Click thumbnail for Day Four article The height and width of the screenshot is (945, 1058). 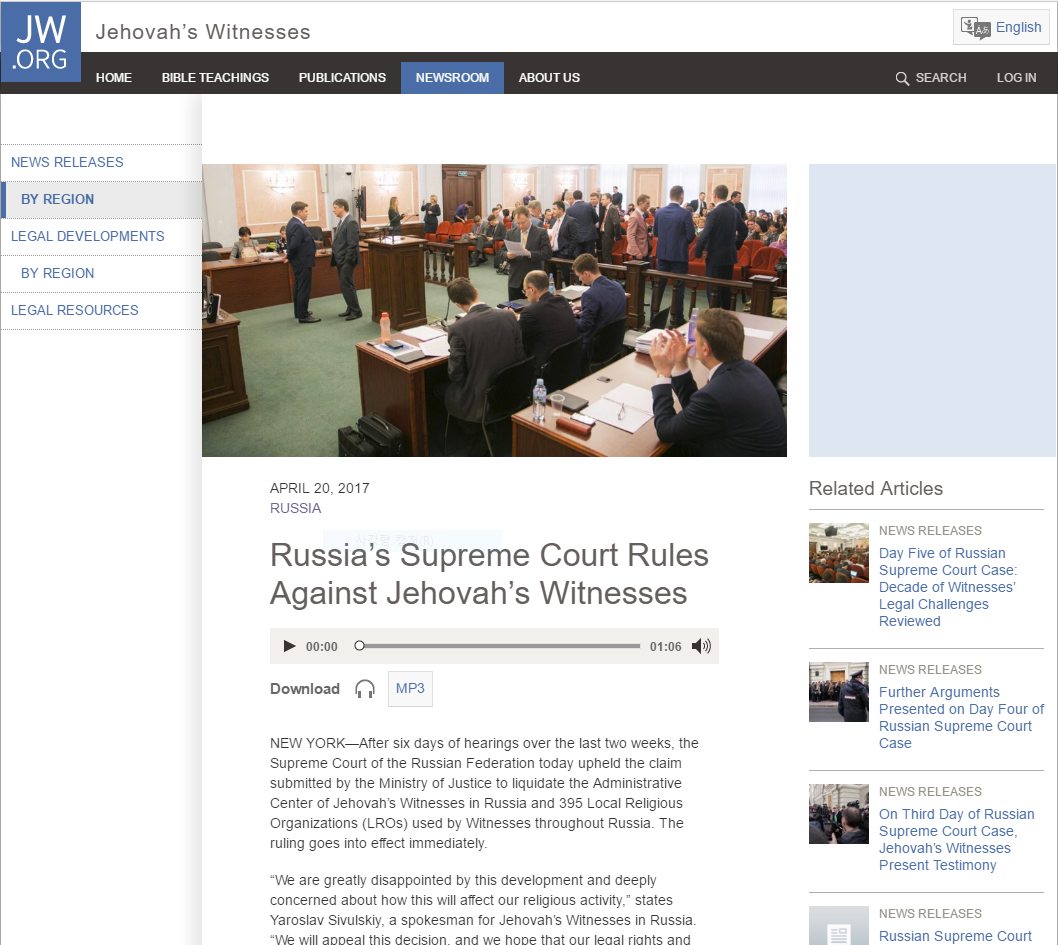pos(839,692)
